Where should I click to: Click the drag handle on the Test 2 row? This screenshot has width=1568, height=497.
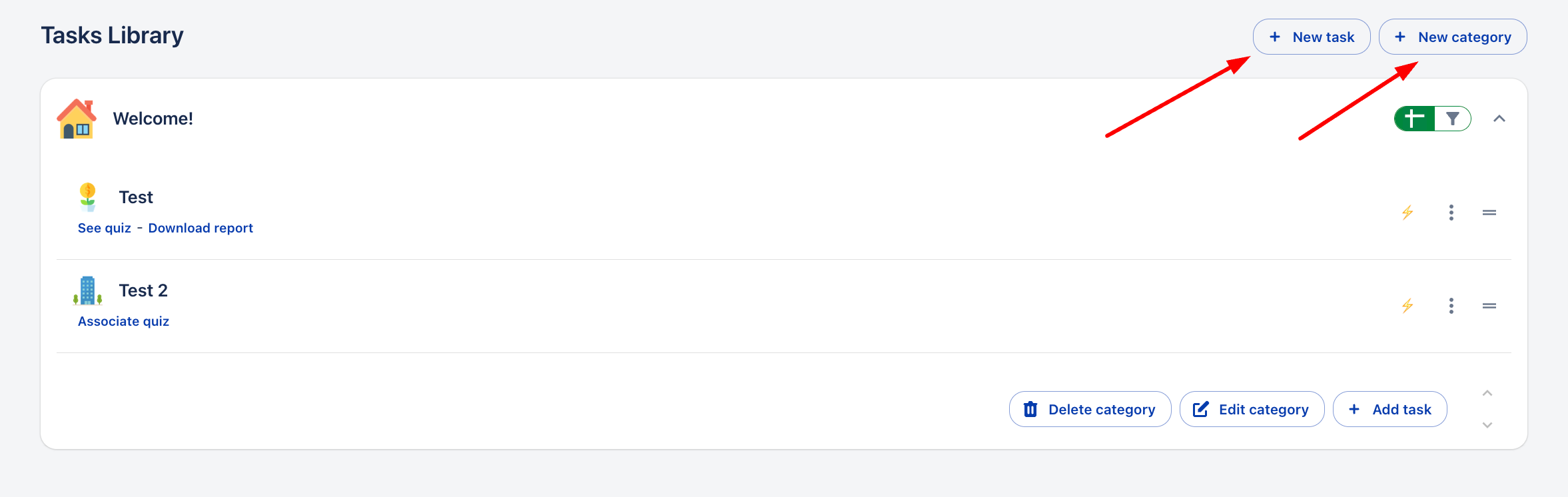point(1489,306)
